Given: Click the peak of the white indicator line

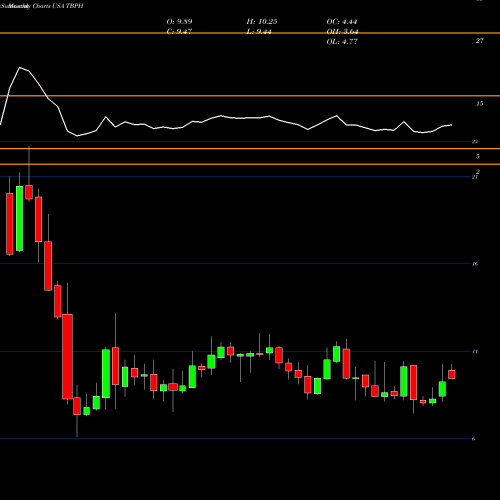Looking at the screenshot, I should pyautogui.click(x=19, y=68).
